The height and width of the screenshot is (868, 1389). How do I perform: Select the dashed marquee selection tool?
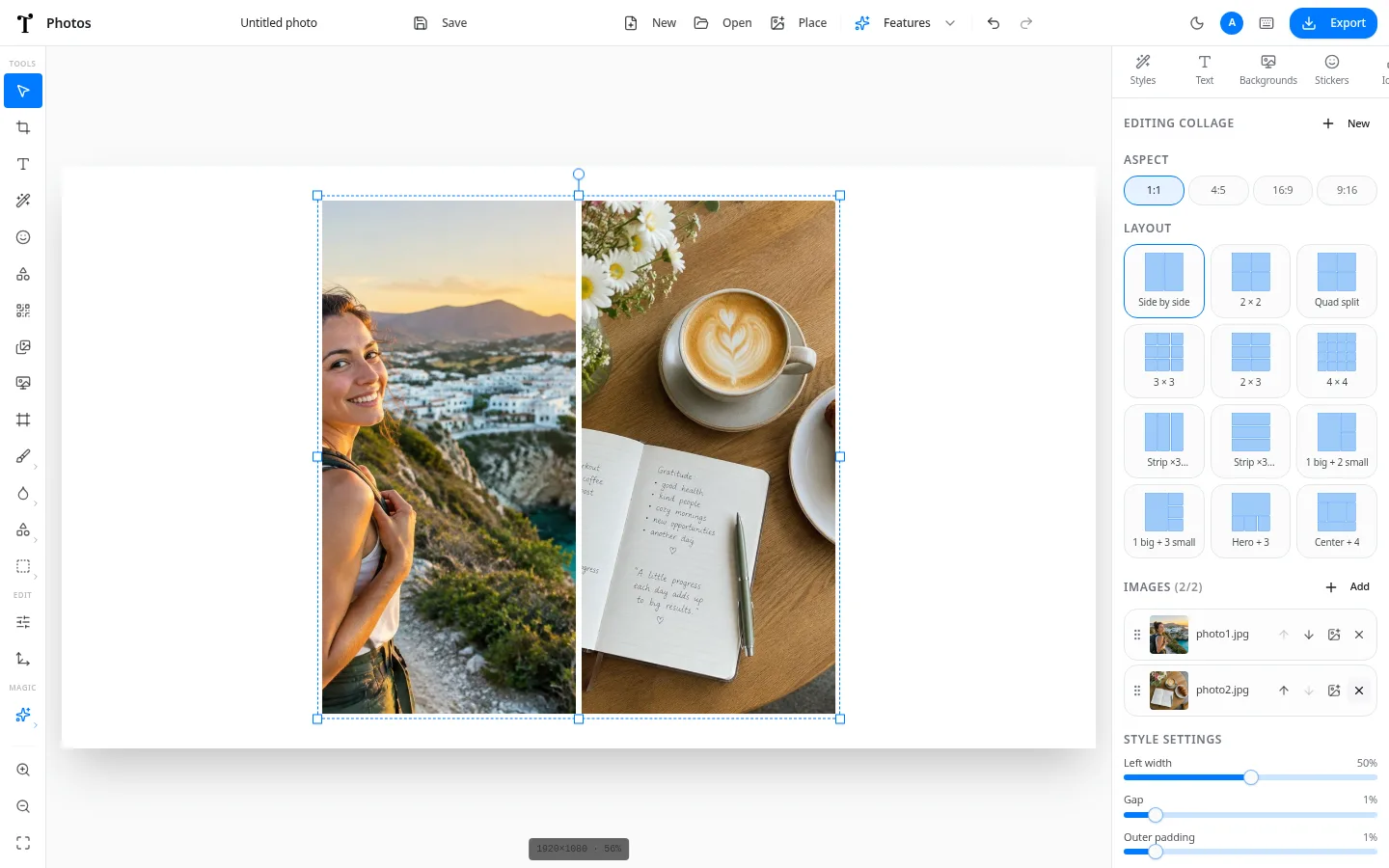point(23,566)
